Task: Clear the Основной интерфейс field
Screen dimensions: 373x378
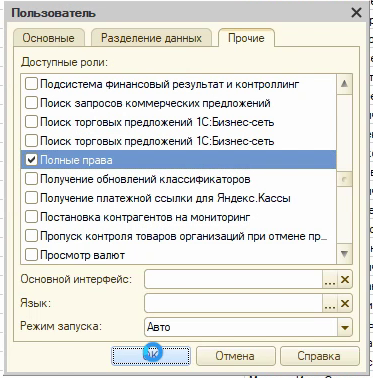Action: 345,279
